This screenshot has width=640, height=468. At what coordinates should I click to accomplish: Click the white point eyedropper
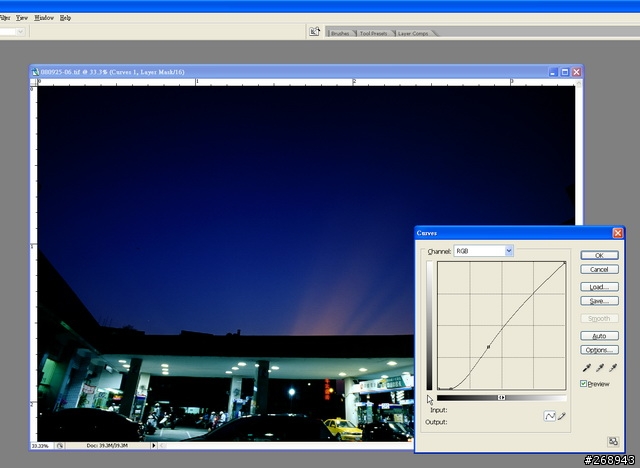tap(613, 368)
